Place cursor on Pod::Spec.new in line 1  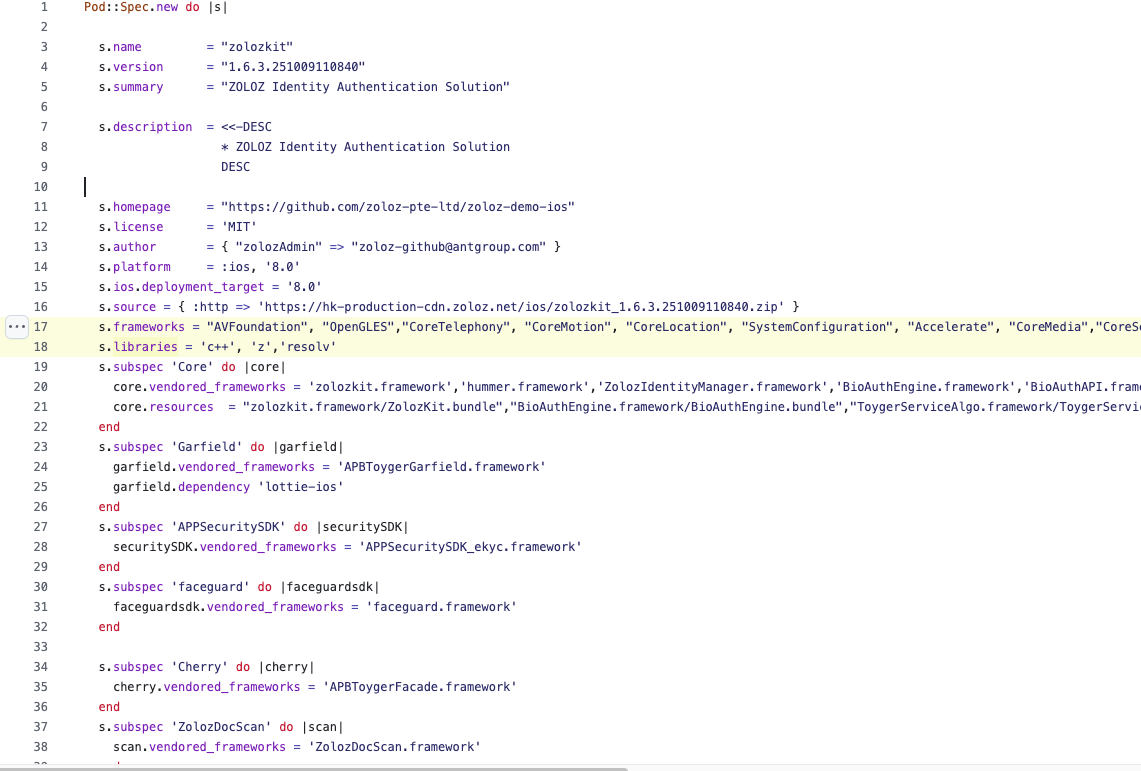(x=131, y=7)
